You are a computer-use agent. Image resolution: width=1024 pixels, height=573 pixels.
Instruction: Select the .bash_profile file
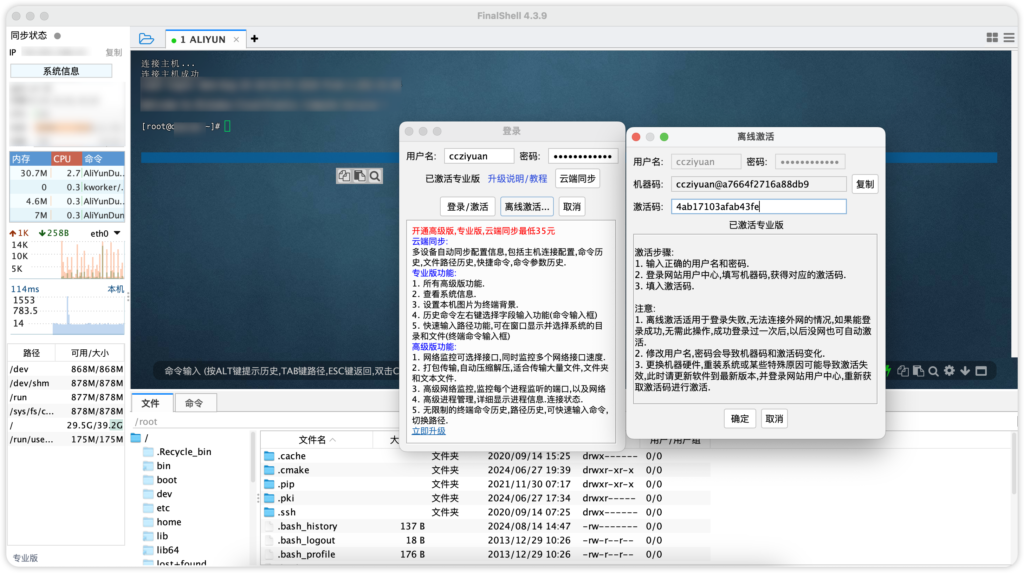(x=487, y=554)
